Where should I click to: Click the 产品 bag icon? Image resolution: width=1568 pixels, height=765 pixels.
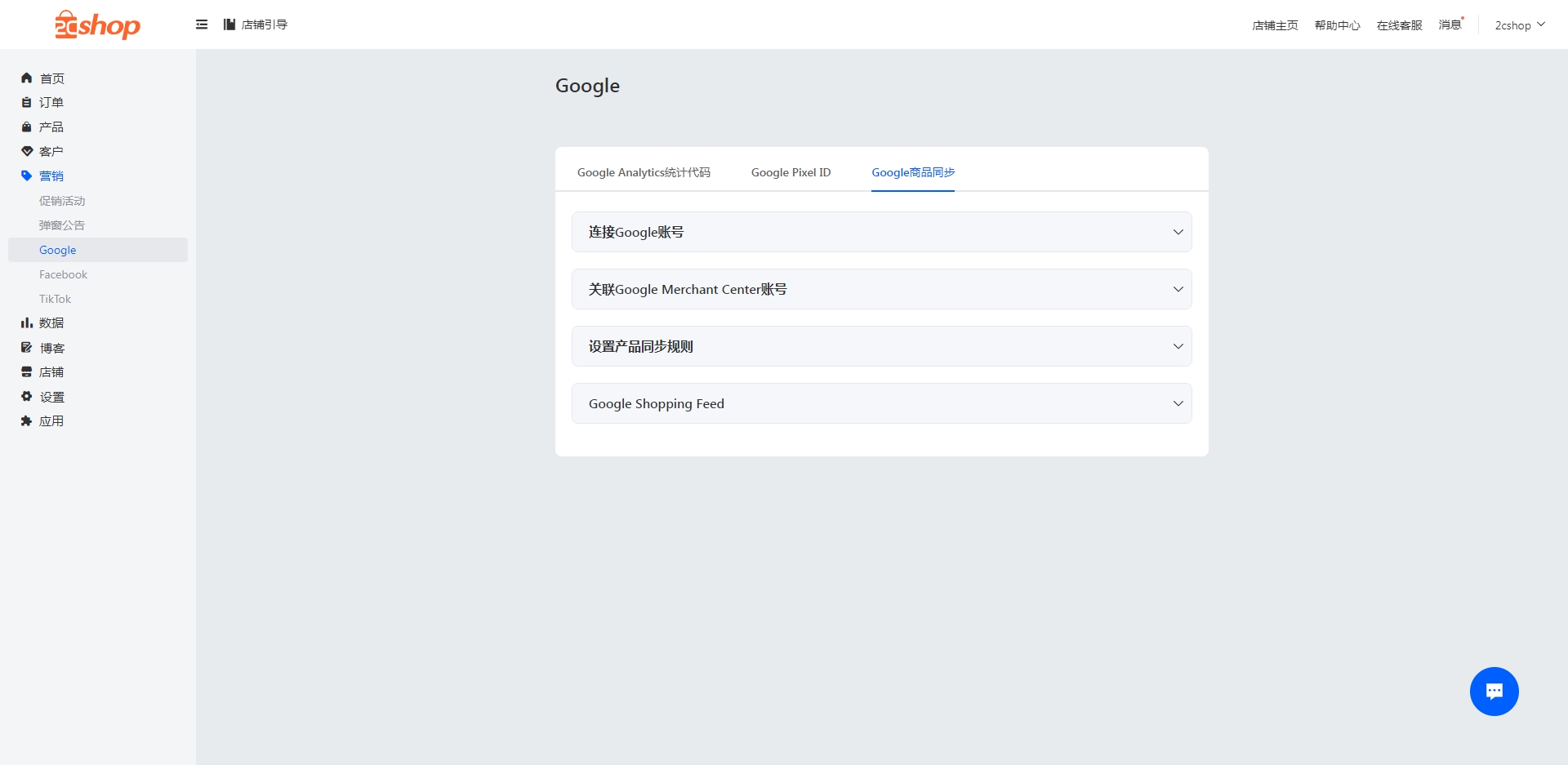[x=26, y=127]
